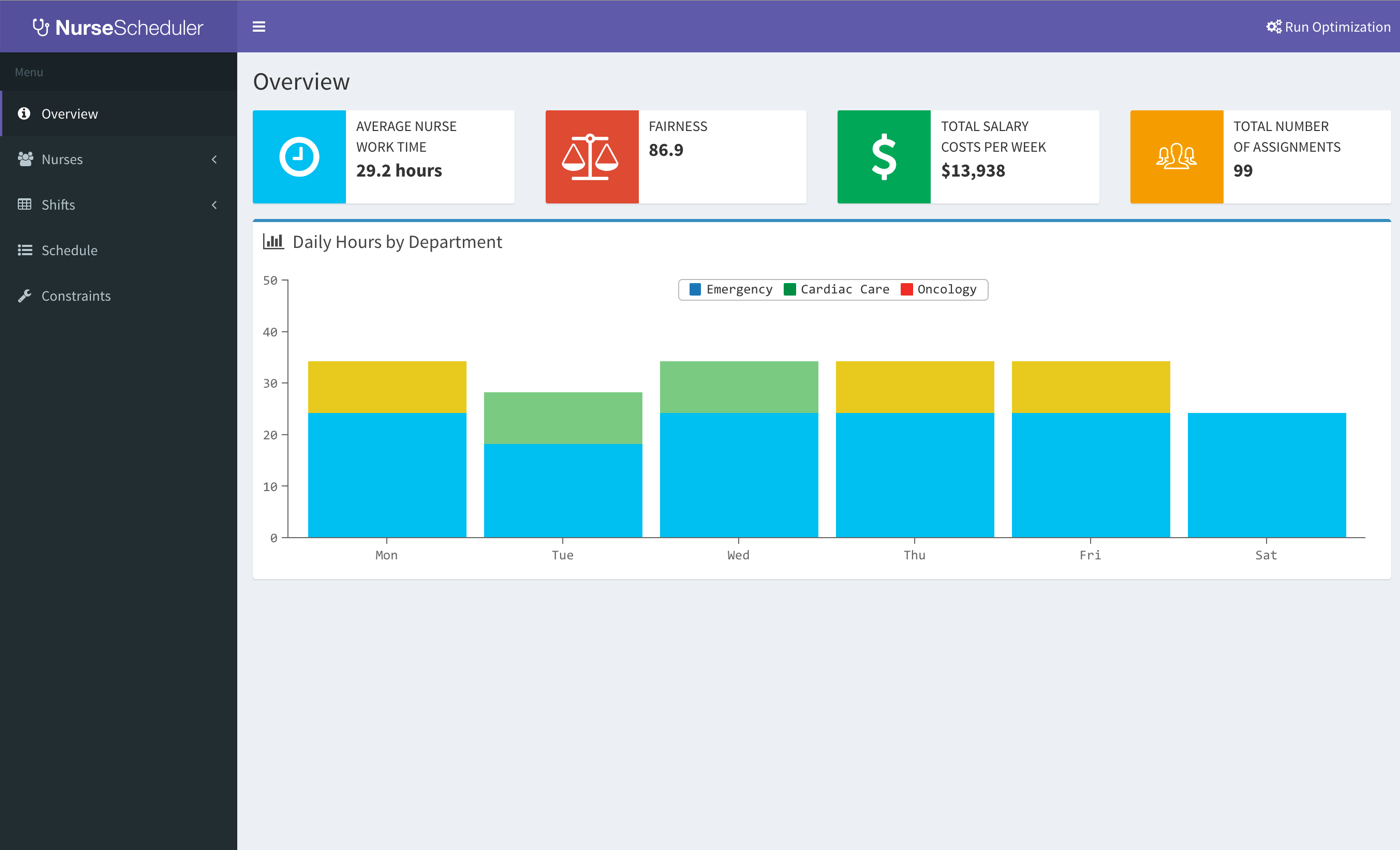Click the dollar sign salary icon
The height and width of the screenshot is (850, 1400).
pyautogui.click(x=883, y=157)
